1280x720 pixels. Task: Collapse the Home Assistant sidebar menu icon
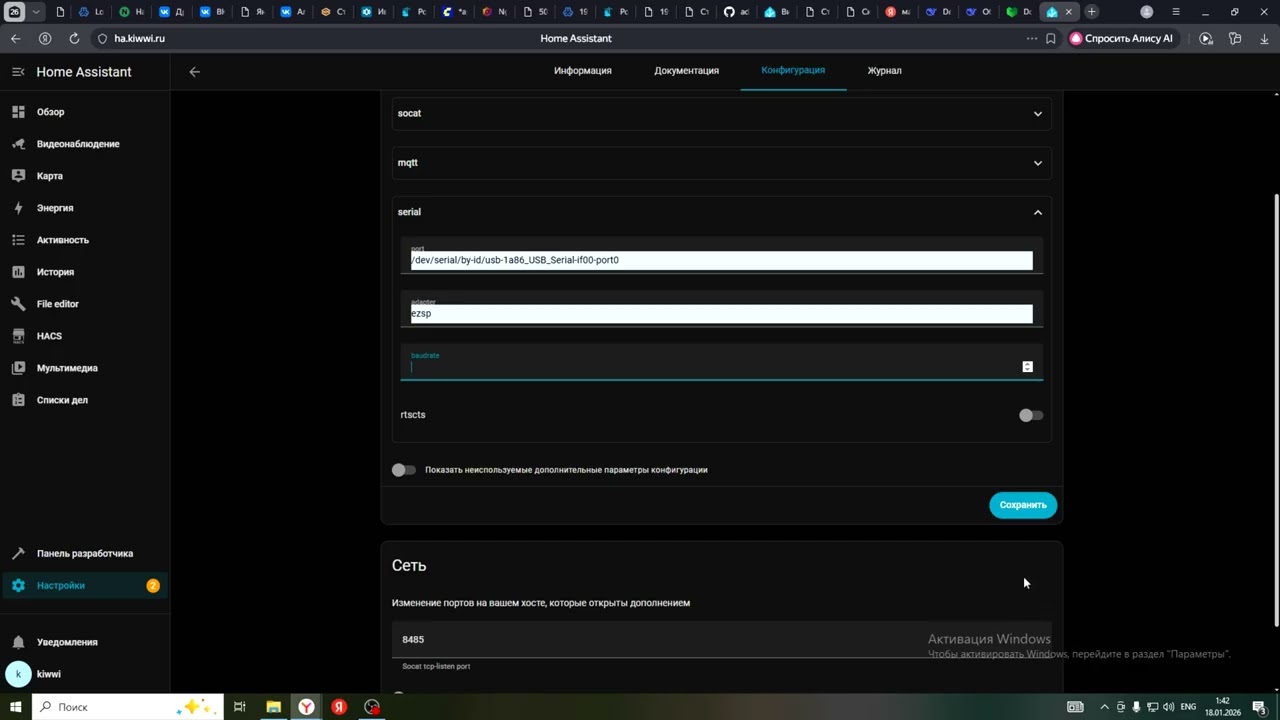[18, 72]
